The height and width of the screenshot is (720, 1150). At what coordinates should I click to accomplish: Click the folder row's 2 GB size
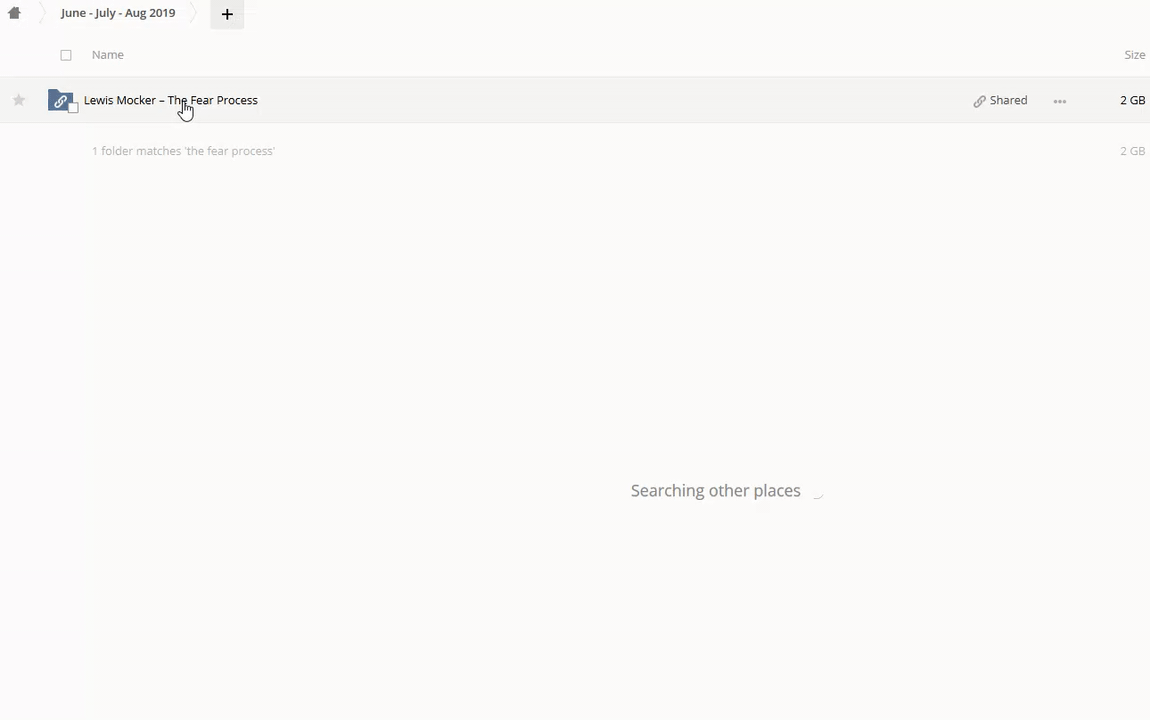pyautogui.click(x=1132, y=100)
